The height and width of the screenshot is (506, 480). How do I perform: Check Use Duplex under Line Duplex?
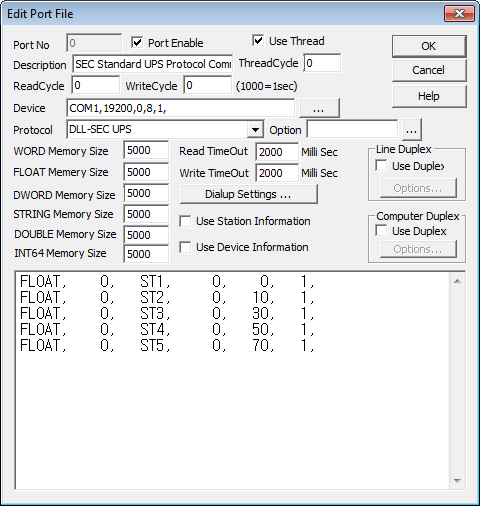click(x=381, y=166)
